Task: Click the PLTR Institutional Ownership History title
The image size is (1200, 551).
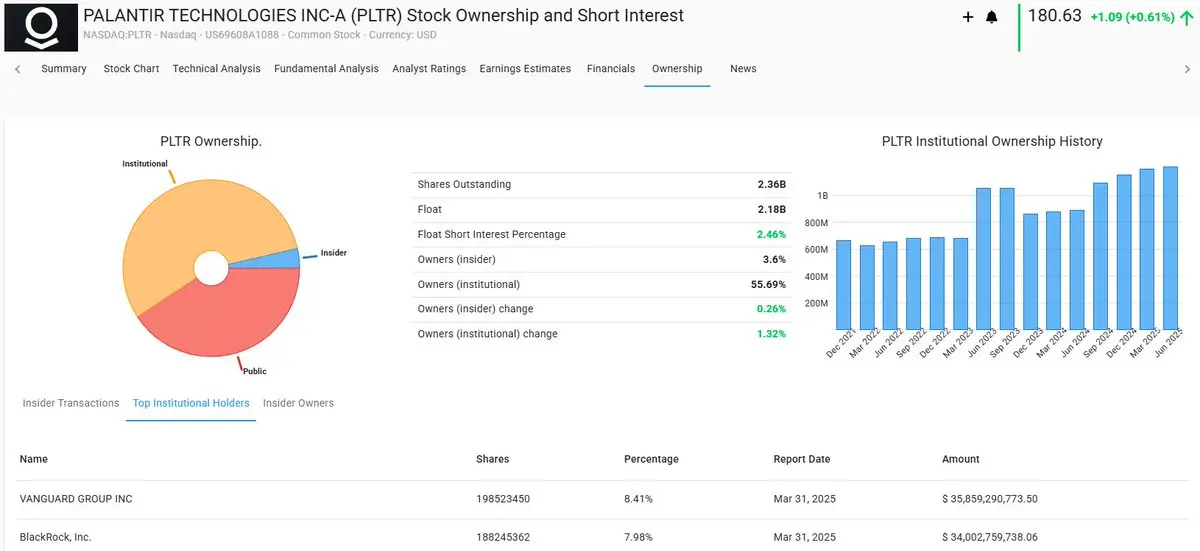Action: pos(992,142)
